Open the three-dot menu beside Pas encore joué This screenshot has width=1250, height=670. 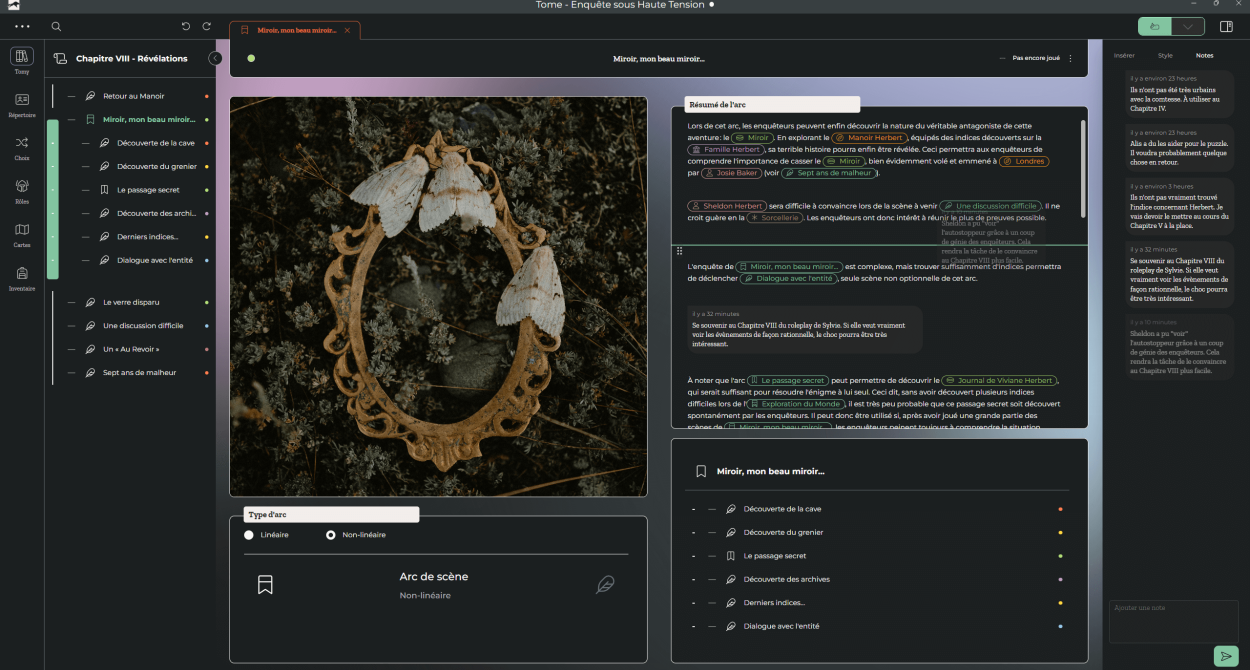coord(1070,59)
